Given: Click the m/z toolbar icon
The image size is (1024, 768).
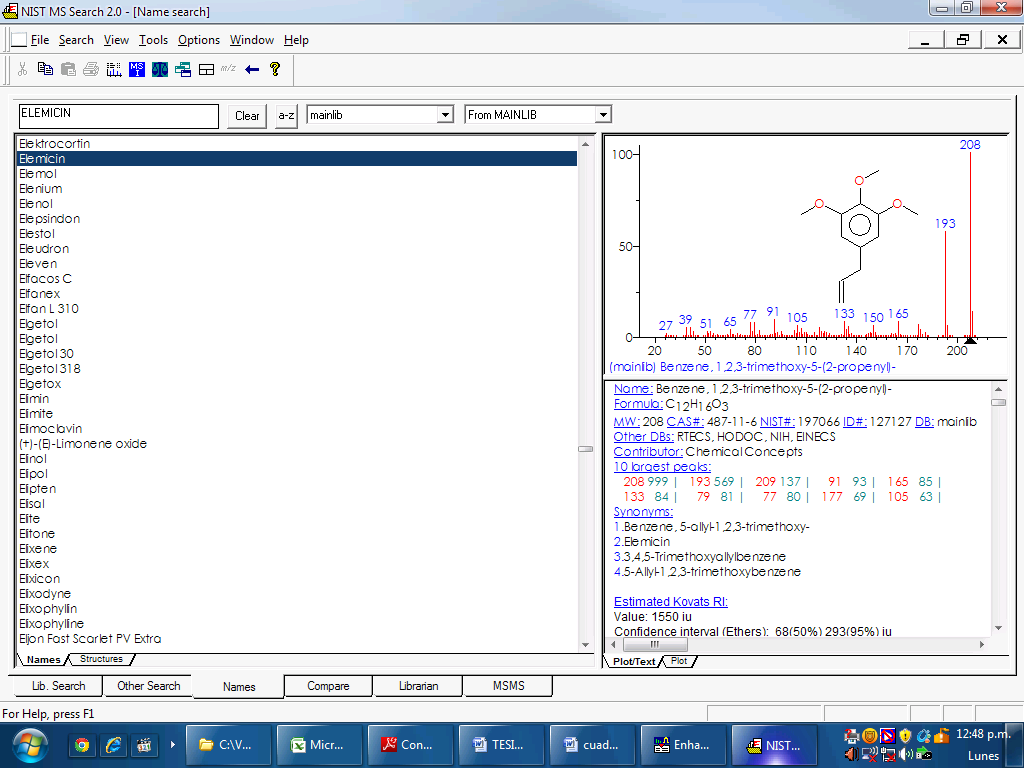Looking at the screenshot, I should [228, 69].
